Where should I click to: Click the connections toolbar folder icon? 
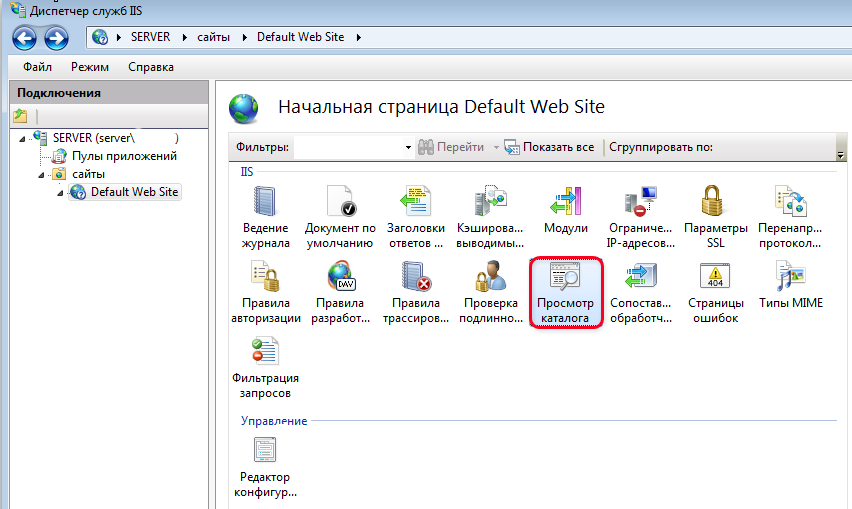click(20, 115)
